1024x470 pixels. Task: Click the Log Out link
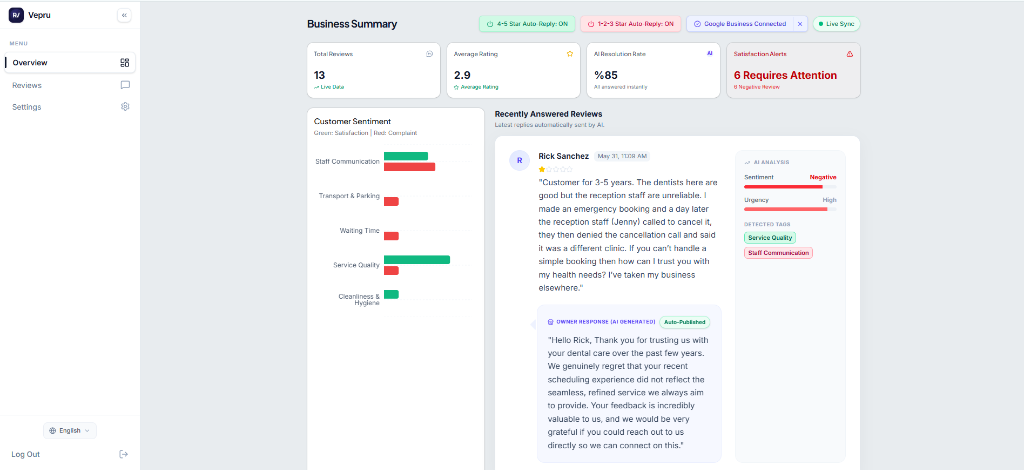pos(26,454)
